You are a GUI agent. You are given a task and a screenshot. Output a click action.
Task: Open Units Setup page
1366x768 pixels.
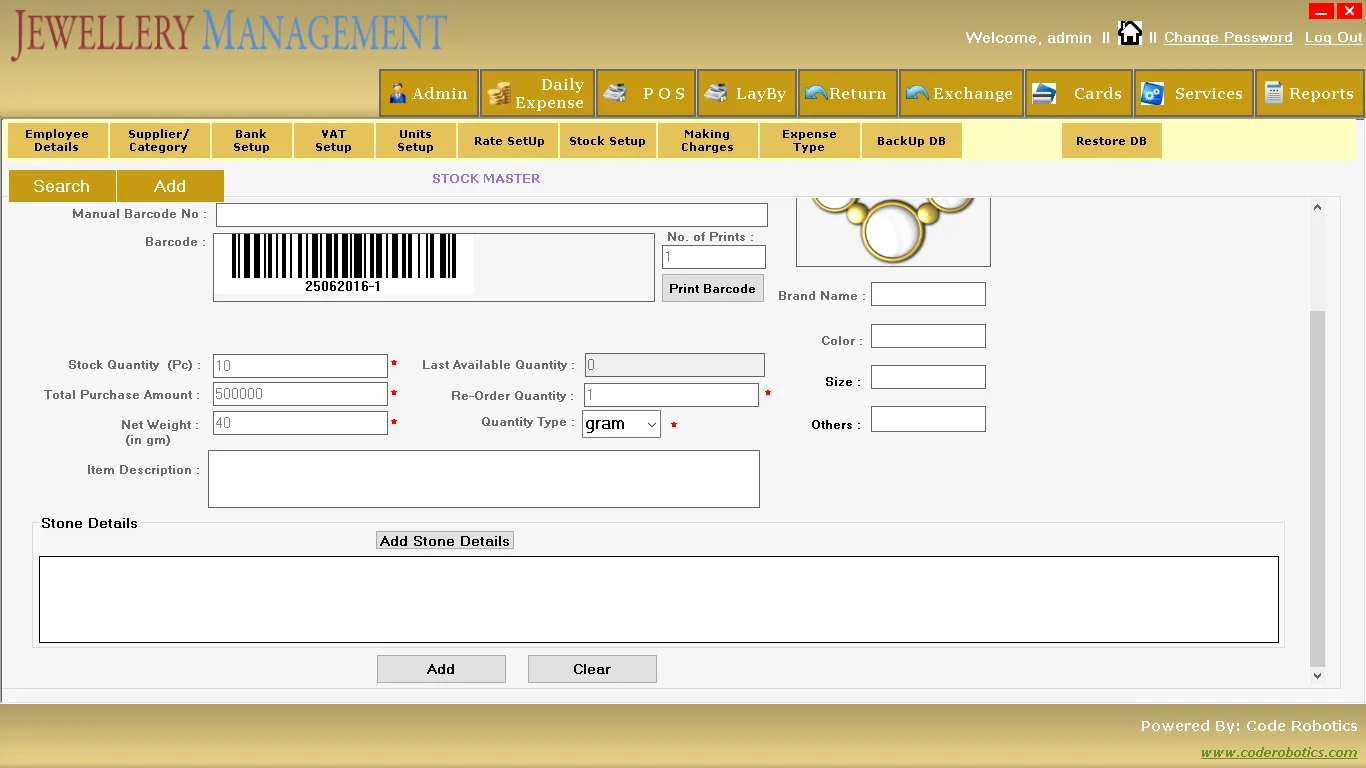click(415, 141)
